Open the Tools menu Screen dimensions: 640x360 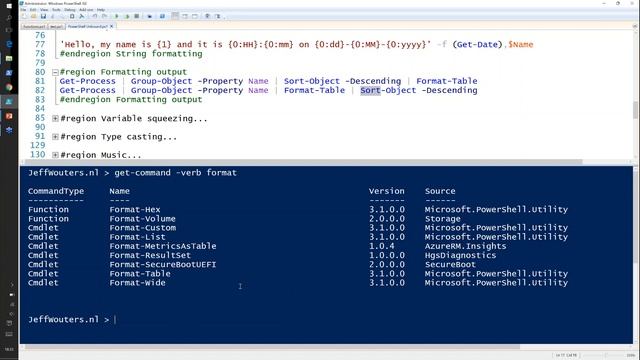(x=56, y=10)
